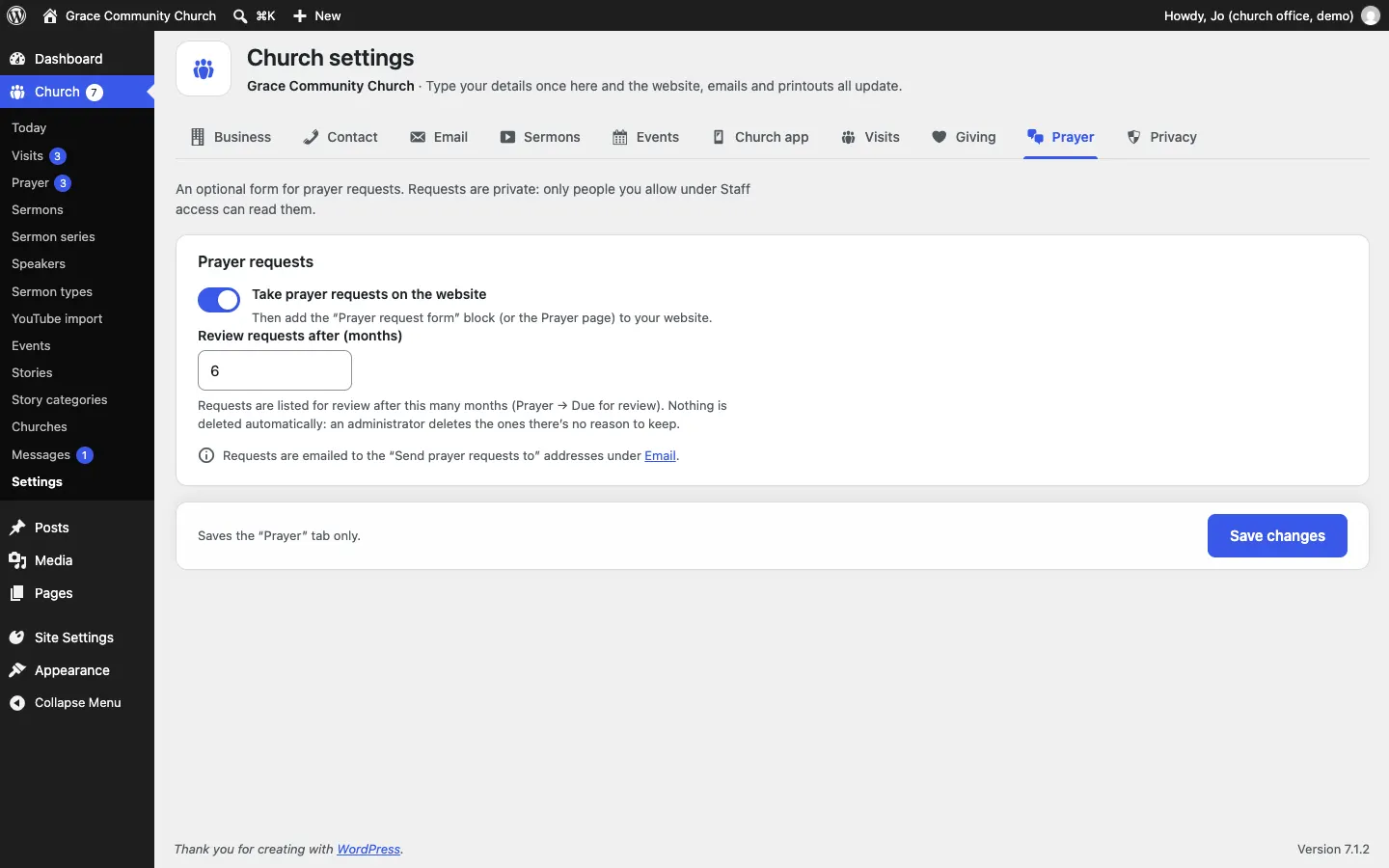Open Grace Community Church home icon
1389x868 pixels.
pos(50,15)
